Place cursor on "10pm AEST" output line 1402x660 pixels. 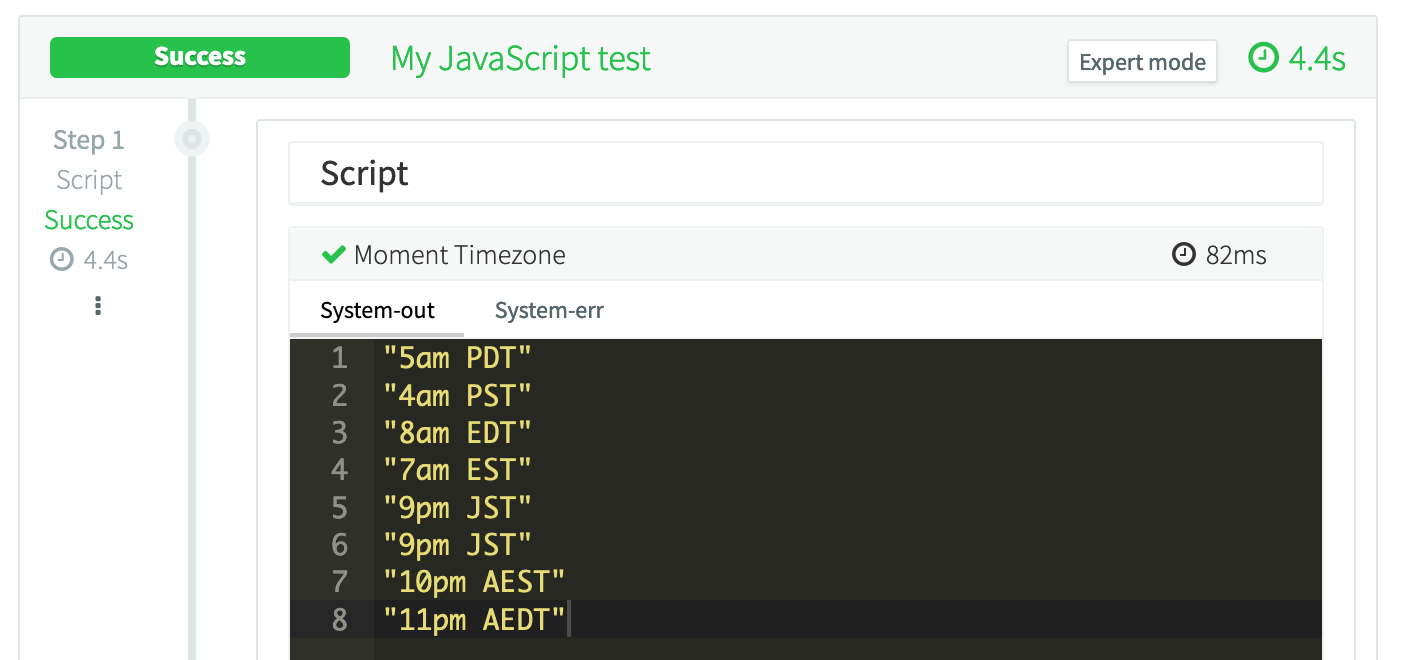(x=474, y=582)
